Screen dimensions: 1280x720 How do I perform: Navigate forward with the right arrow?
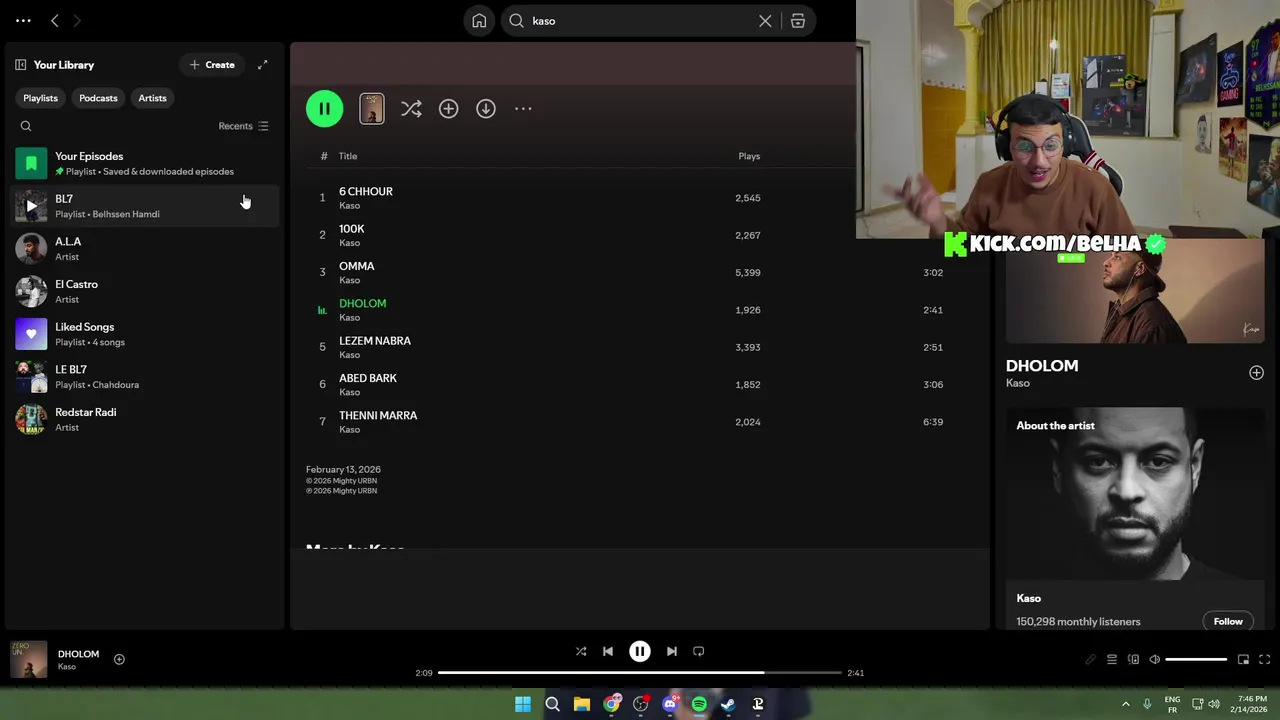(x=77, y=21)
